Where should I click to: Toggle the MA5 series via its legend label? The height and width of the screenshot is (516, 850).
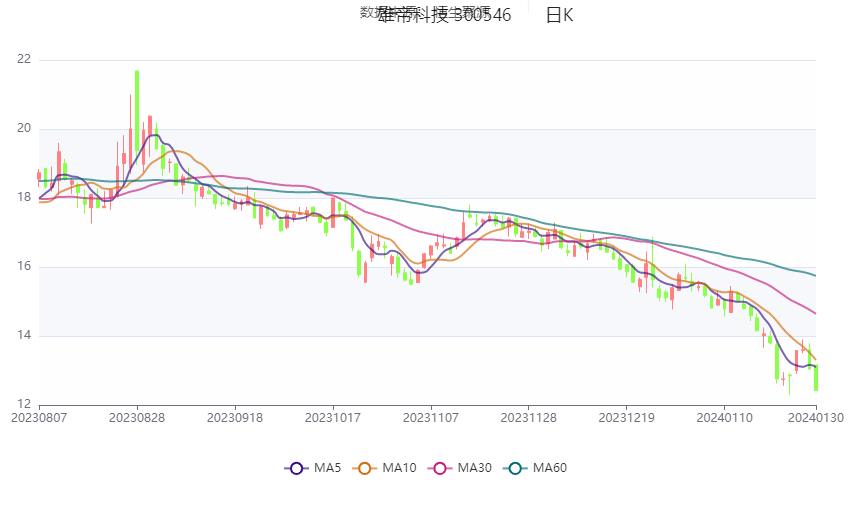pyautogui.click(x=327, y=468)
